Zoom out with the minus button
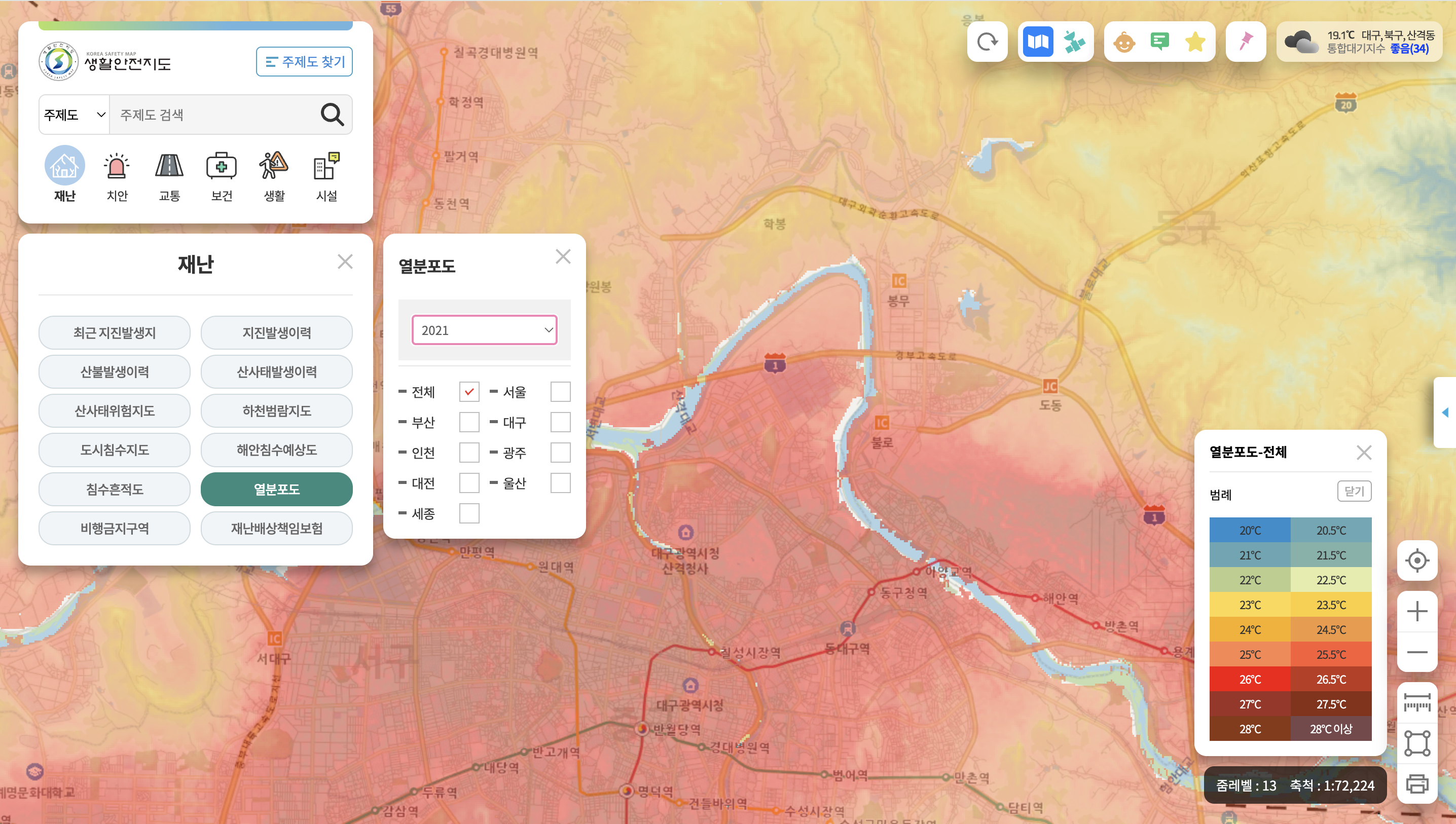The width and height of the screenshot is (1456, 824). coord(1417,652)
